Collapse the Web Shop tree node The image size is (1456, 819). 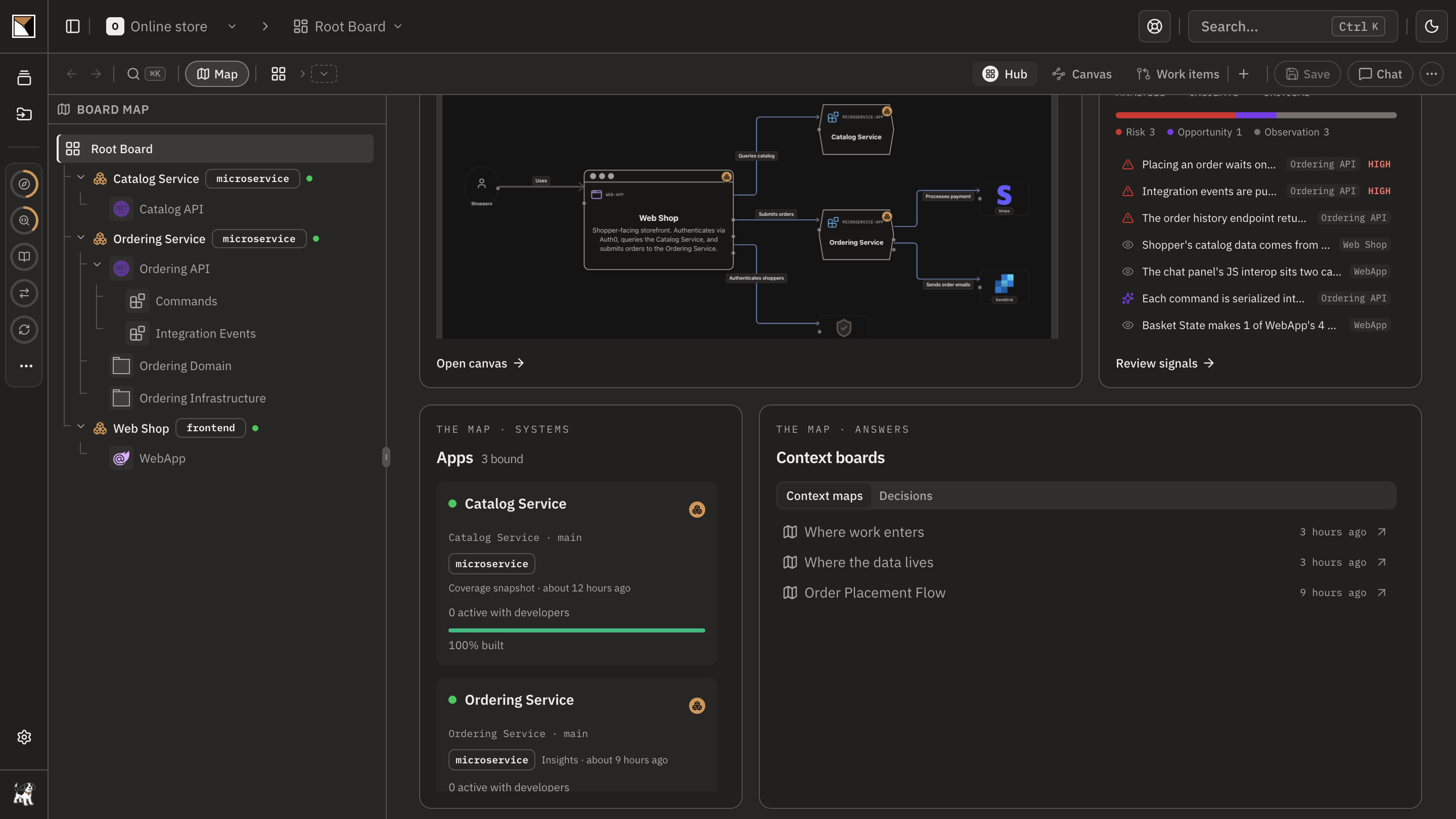(x=81, y=427)
